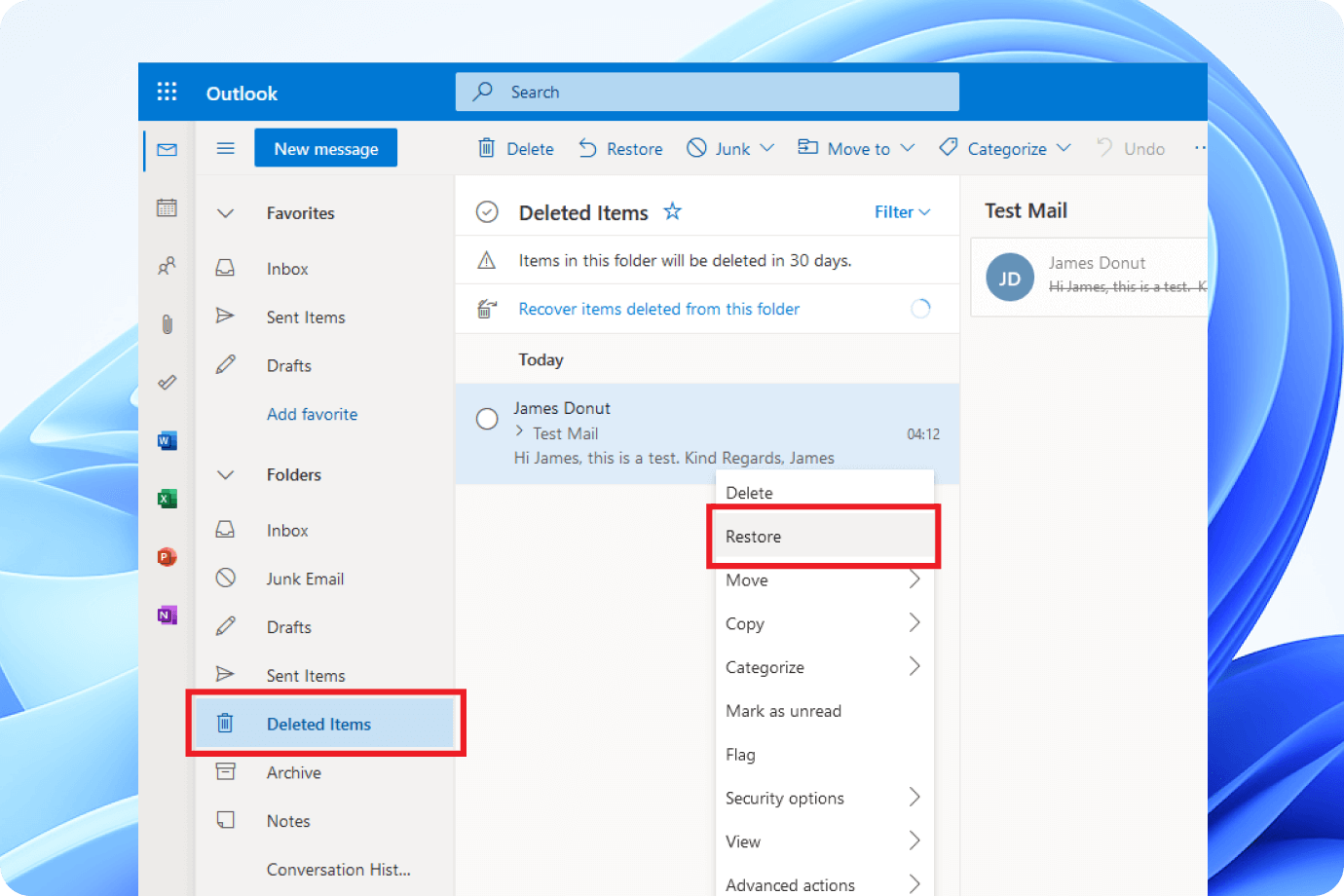
Task: Open the Filter dropdown
Action: point(903,212)
